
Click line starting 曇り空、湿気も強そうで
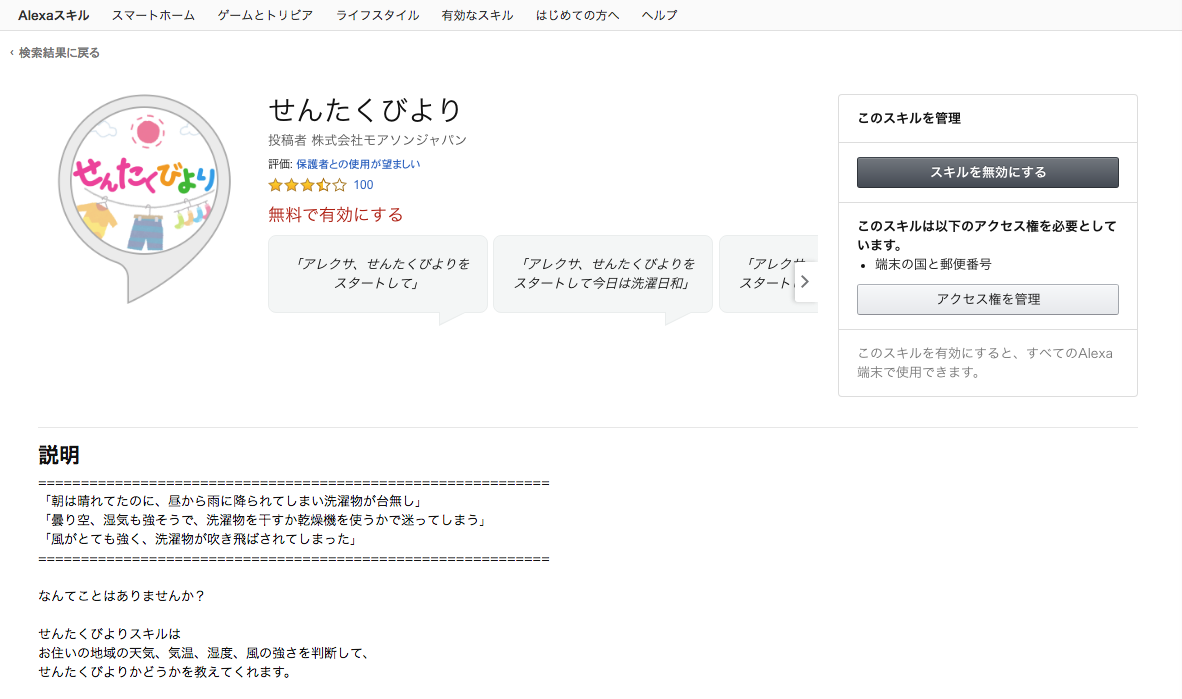(264, 520)
